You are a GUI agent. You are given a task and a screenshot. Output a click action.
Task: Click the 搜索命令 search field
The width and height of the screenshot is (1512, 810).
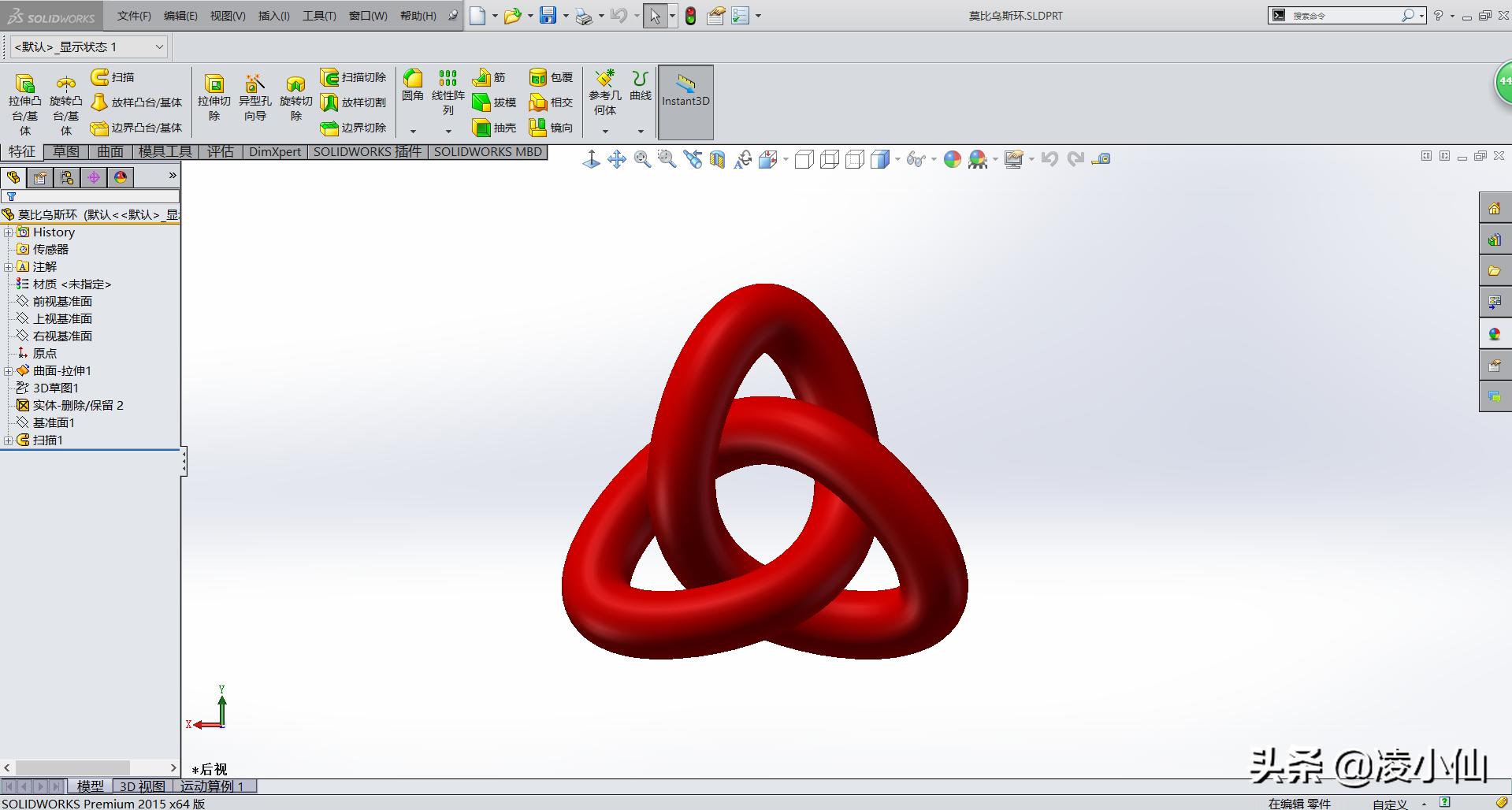[1339, 15]
